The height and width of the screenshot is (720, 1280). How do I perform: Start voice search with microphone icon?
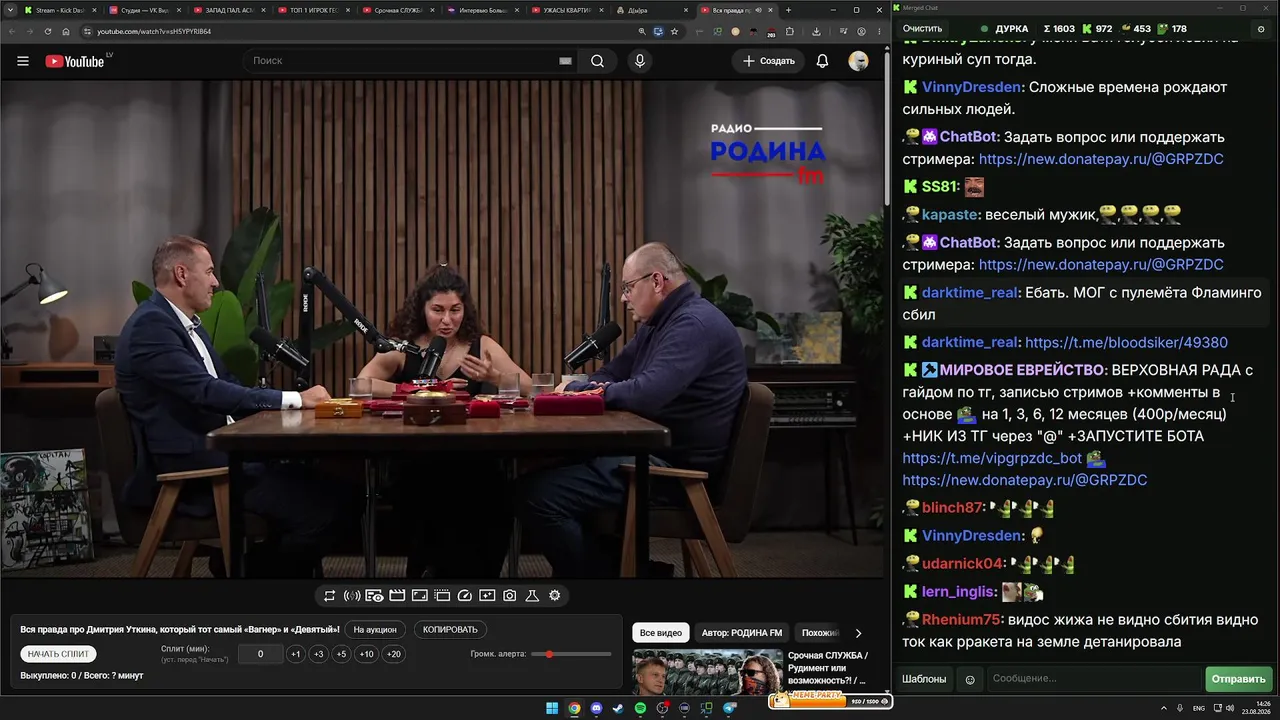[640, 61]
